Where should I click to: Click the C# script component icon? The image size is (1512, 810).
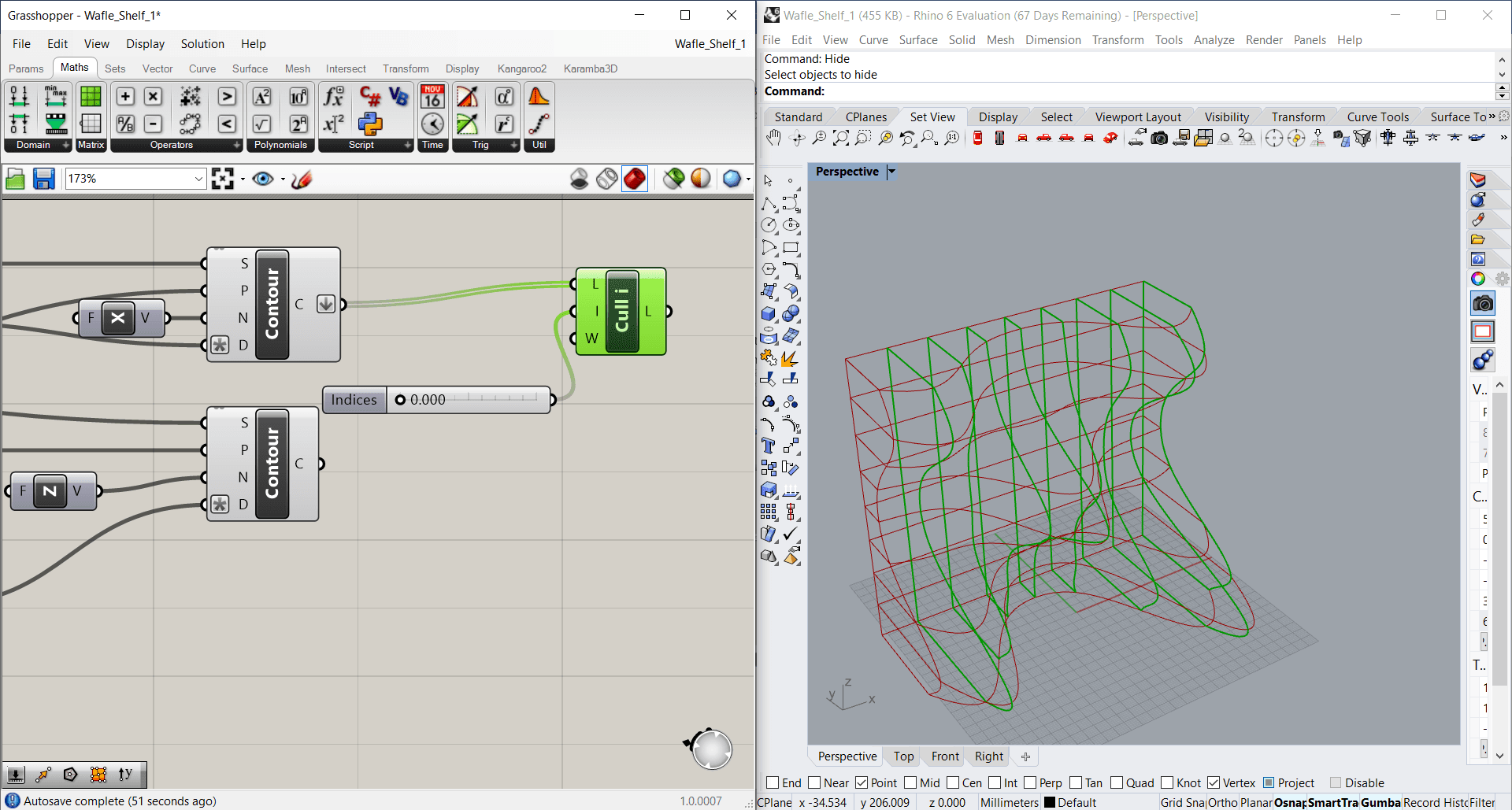point(369,96)
